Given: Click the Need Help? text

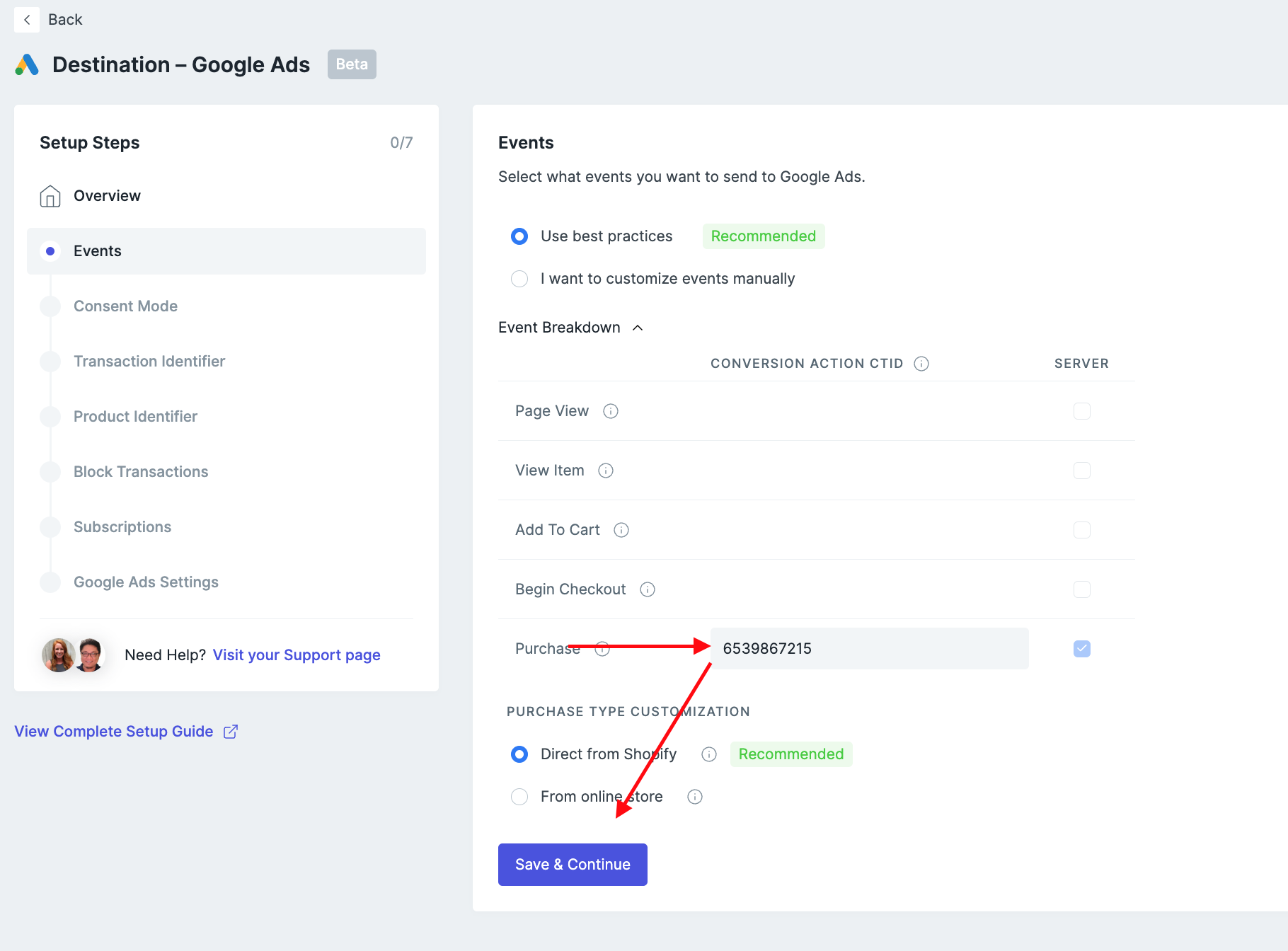Looking at the screenshot, I should pos(165,655).
